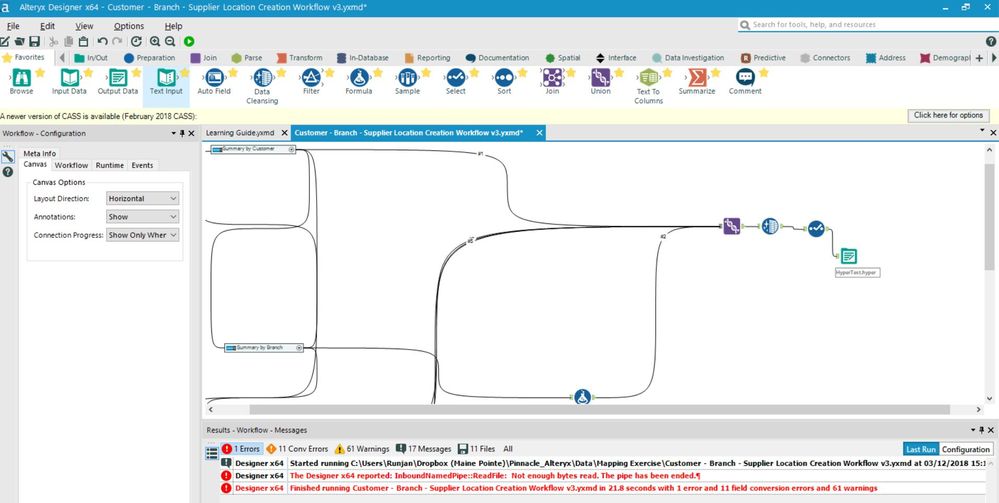999x503 pixels.
Task: Open the Options menu
Action: point(129,26)
